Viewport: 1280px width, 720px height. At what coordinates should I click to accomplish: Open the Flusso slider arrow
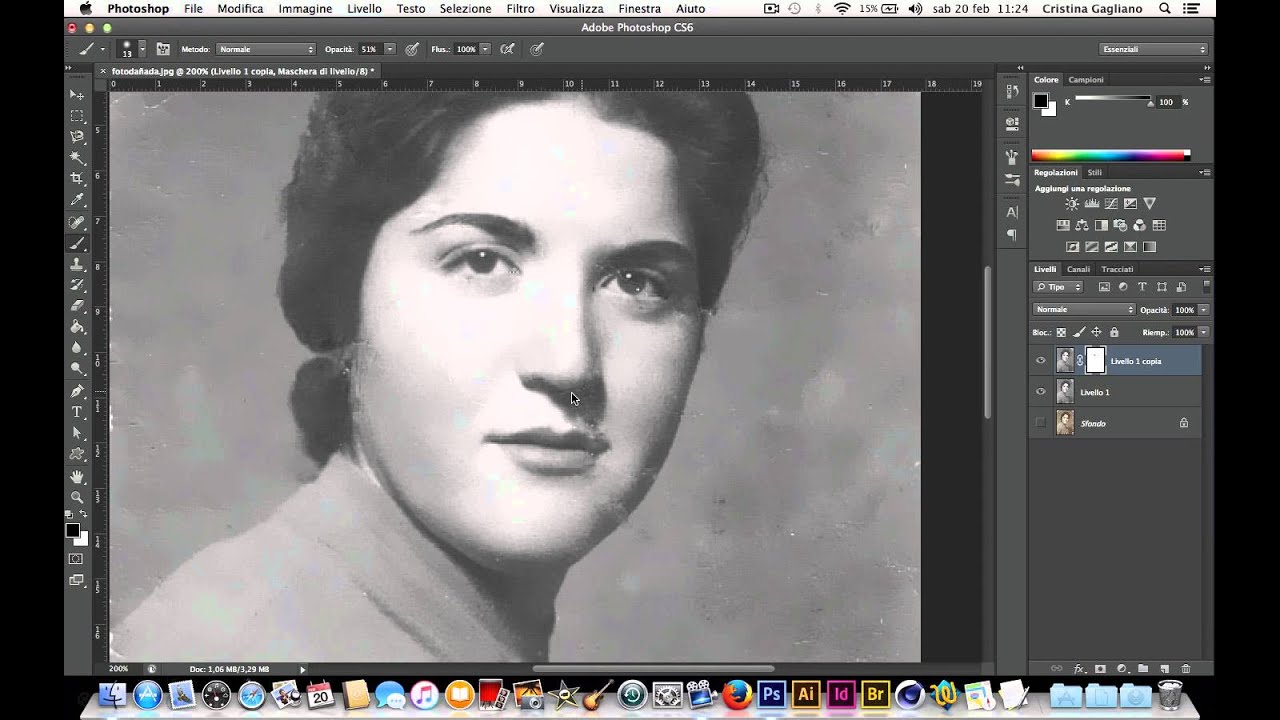click(x=485, y=49)
